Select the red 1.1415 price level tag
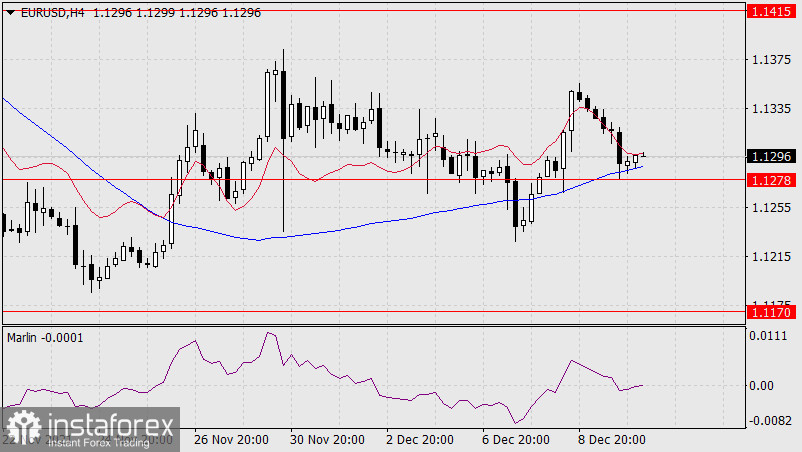Screen dimensions: 802x452 tap(770, 10)
